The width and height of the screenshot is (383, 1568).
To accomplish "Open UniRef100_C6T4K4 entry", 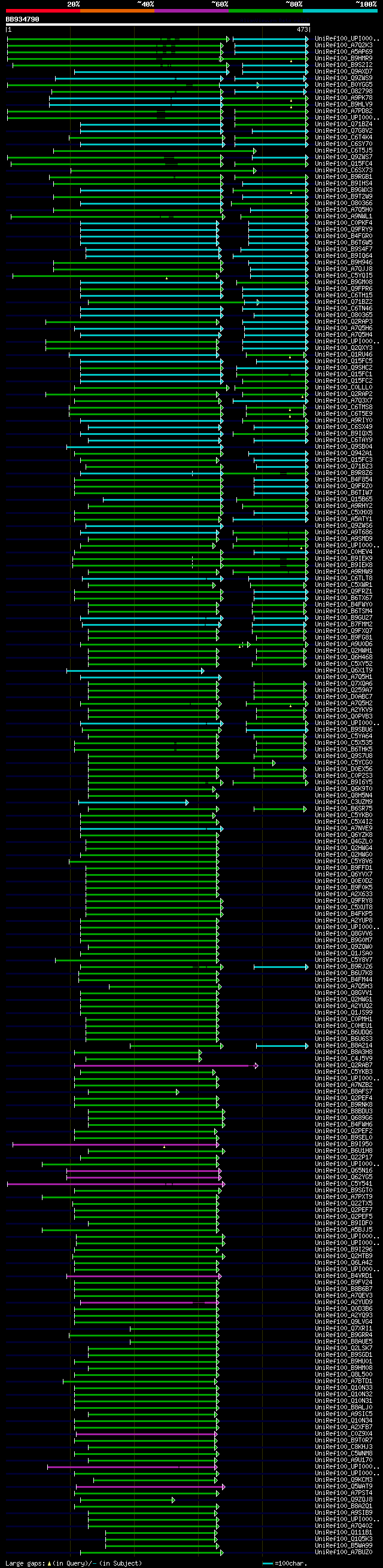I will pyautogui.click(x=344, y=138).
